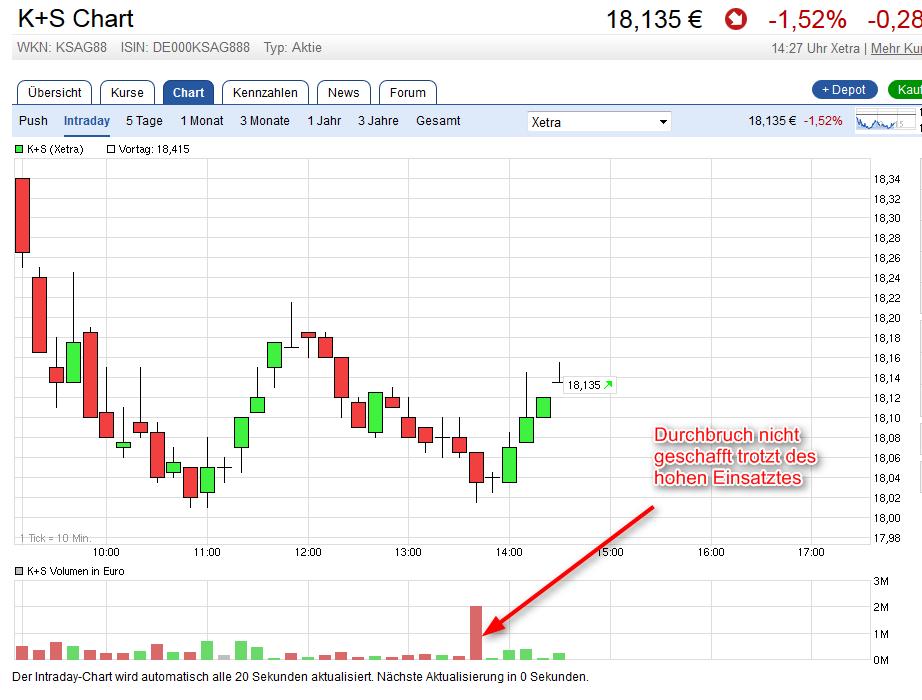This screenshot has height=700, width=922.
Task: Switch chart to 5 Tage
Action: click(144, 121)
